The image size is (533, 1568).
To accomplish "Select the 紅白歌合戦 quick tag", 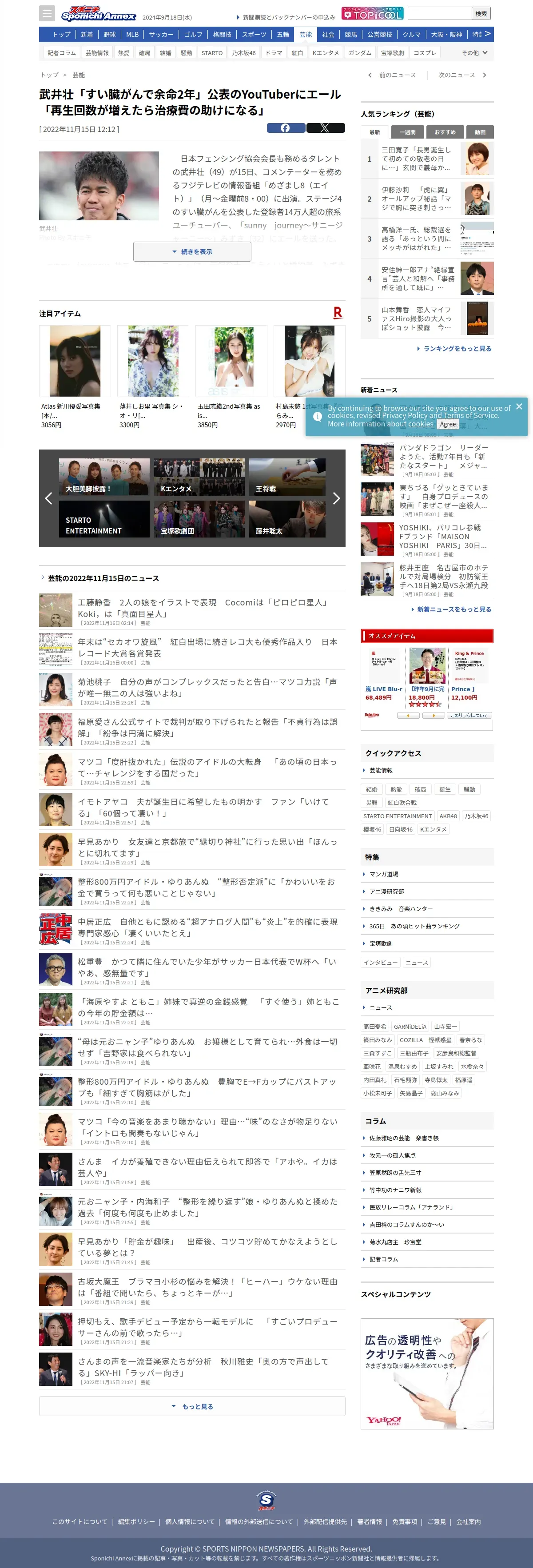I will [402, 803].
